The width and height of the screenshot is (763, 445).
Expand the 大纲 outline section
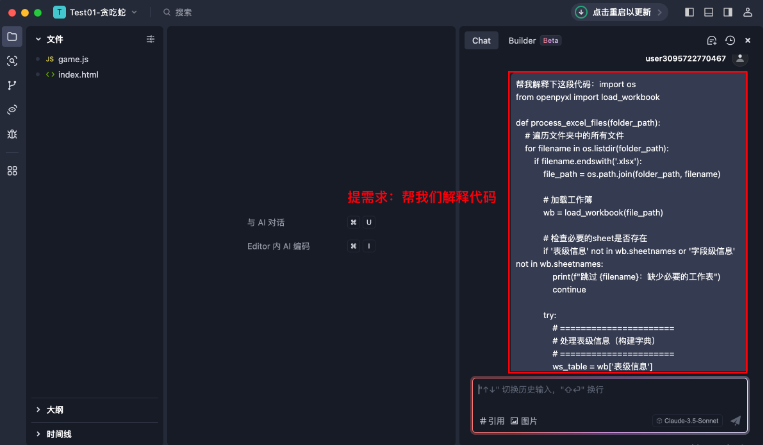(x=38, y=410)
